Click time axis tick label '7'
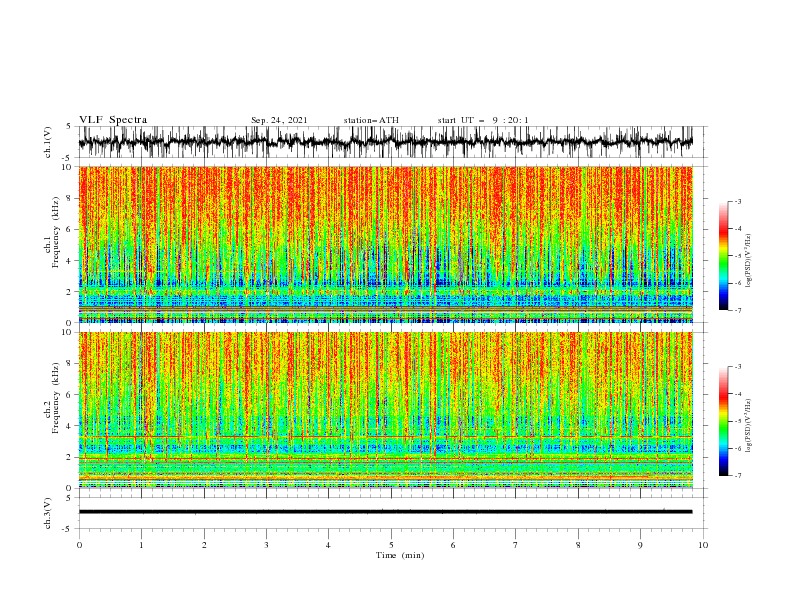This screenshot has height=612, width=792. 516,545
